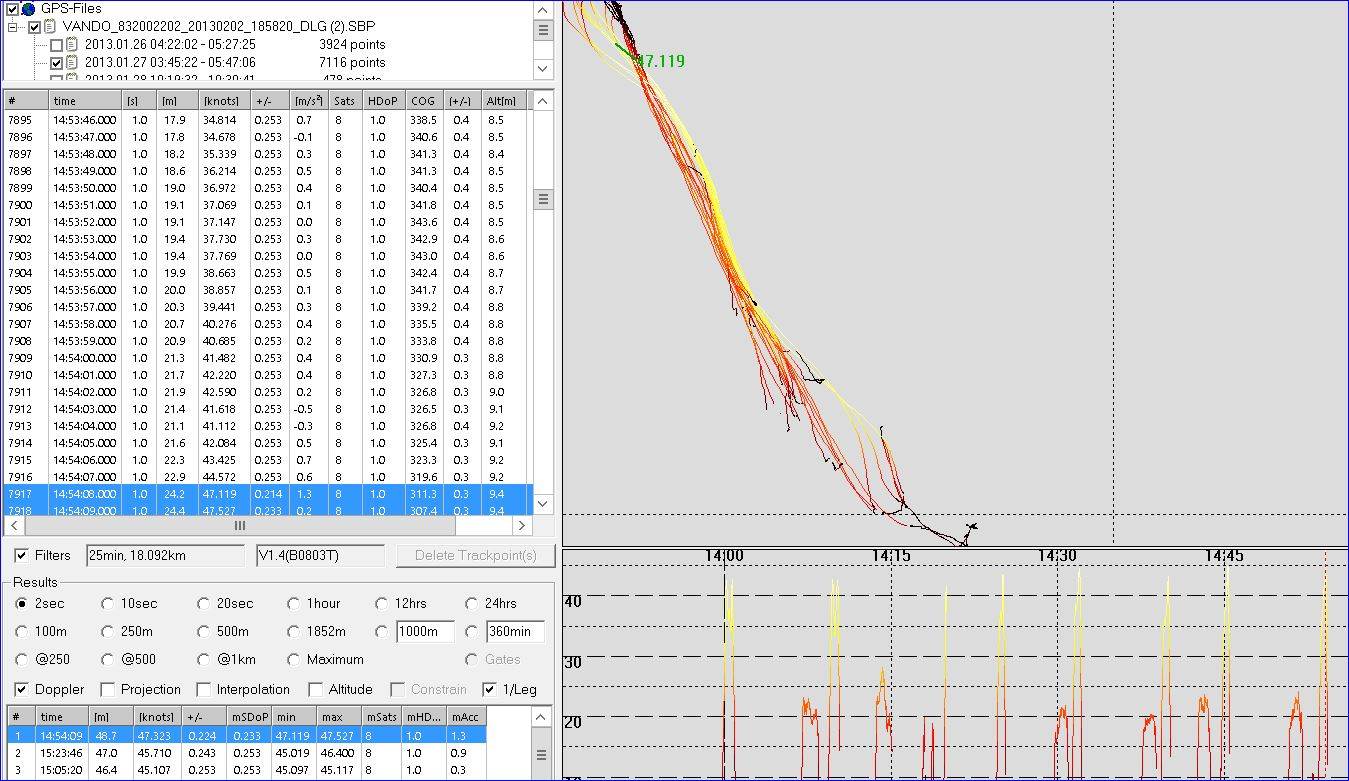Click results table scroll-up arrow
The width and height of the screenshot is (1349, 781).
click(x=541, y=716)
